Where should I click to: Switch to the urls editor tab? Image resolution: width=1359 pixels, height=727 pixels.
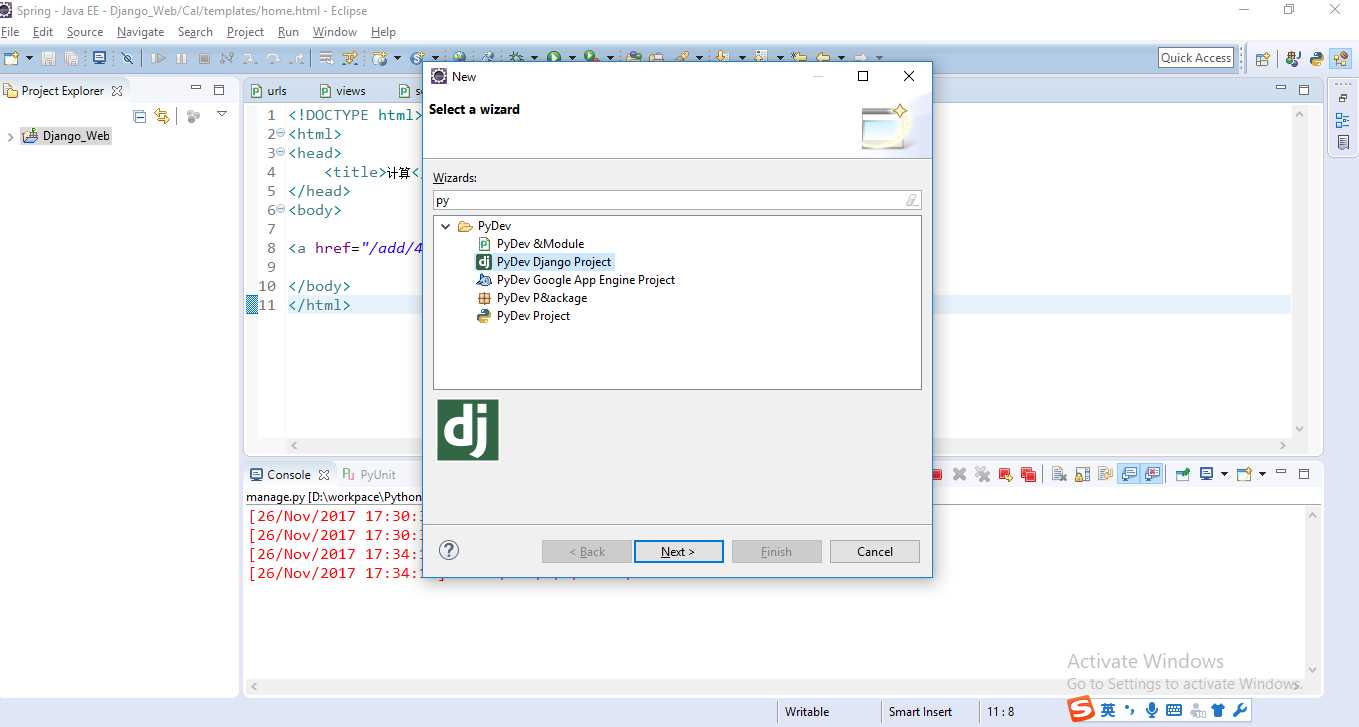point(268,90)
